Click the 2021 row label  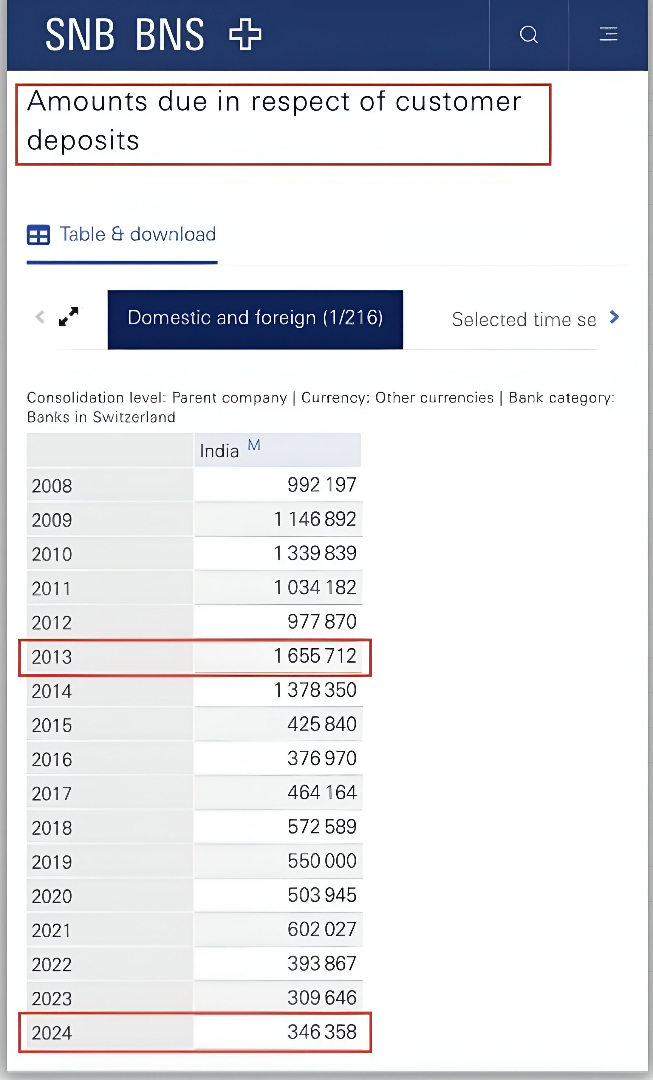53,930
